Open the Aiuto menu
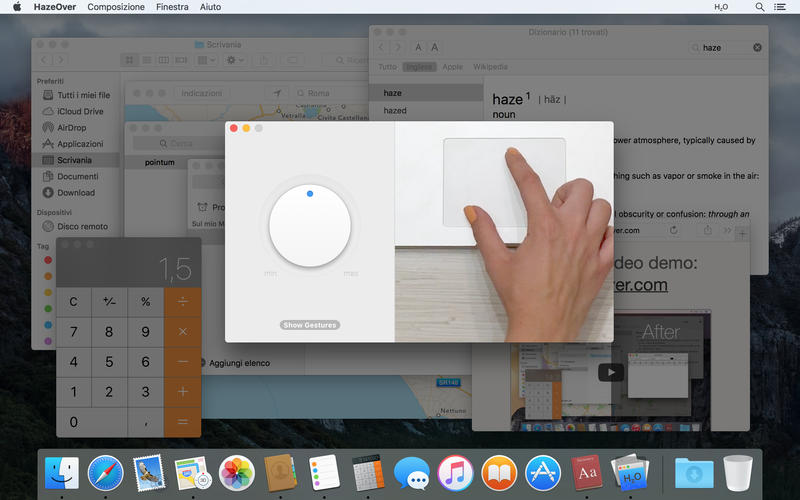800x500 pixels. (210, 7)
